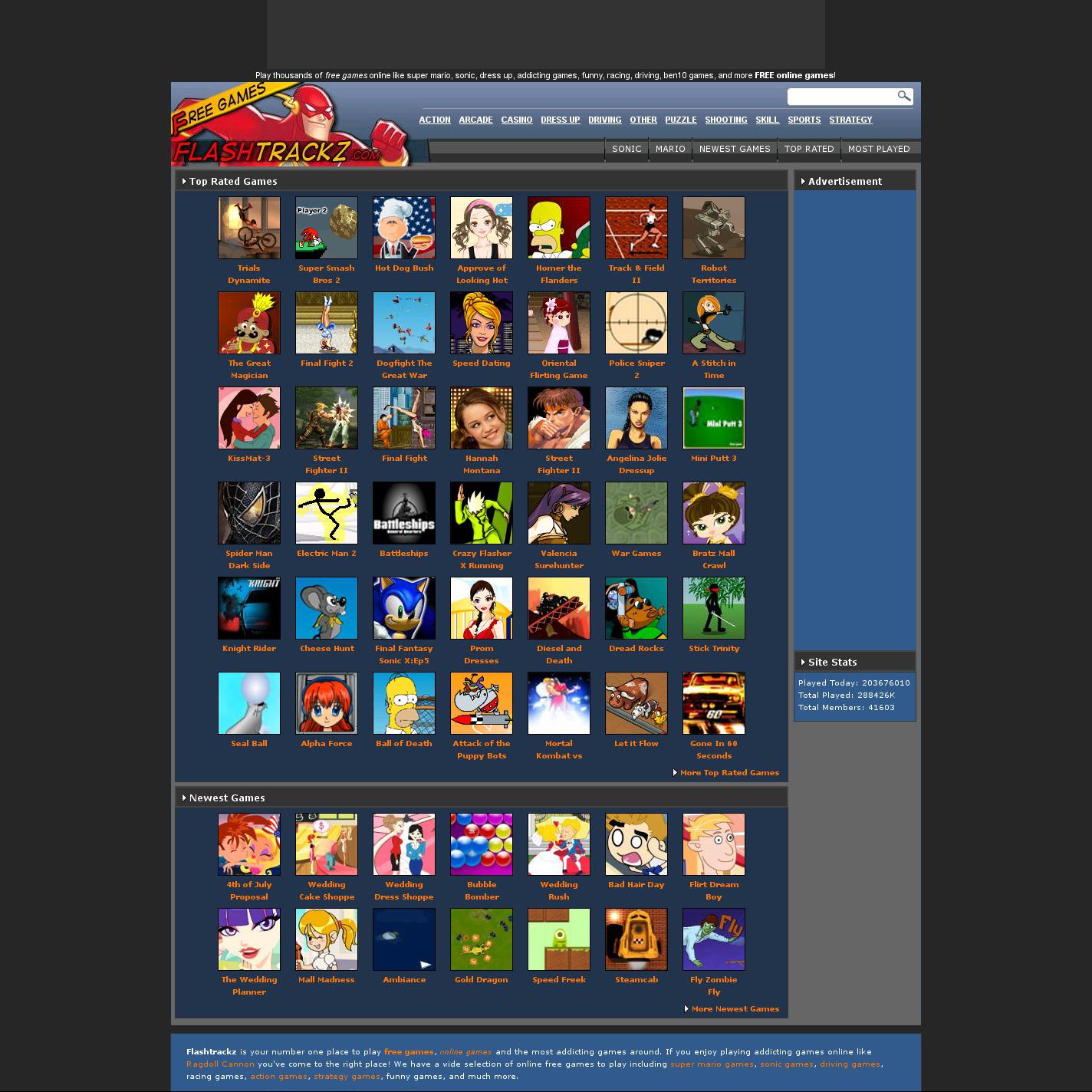The image size is (1092, 1092).
Task: Click the Ambiance game thumbnail
Action: tap(404, 939)
